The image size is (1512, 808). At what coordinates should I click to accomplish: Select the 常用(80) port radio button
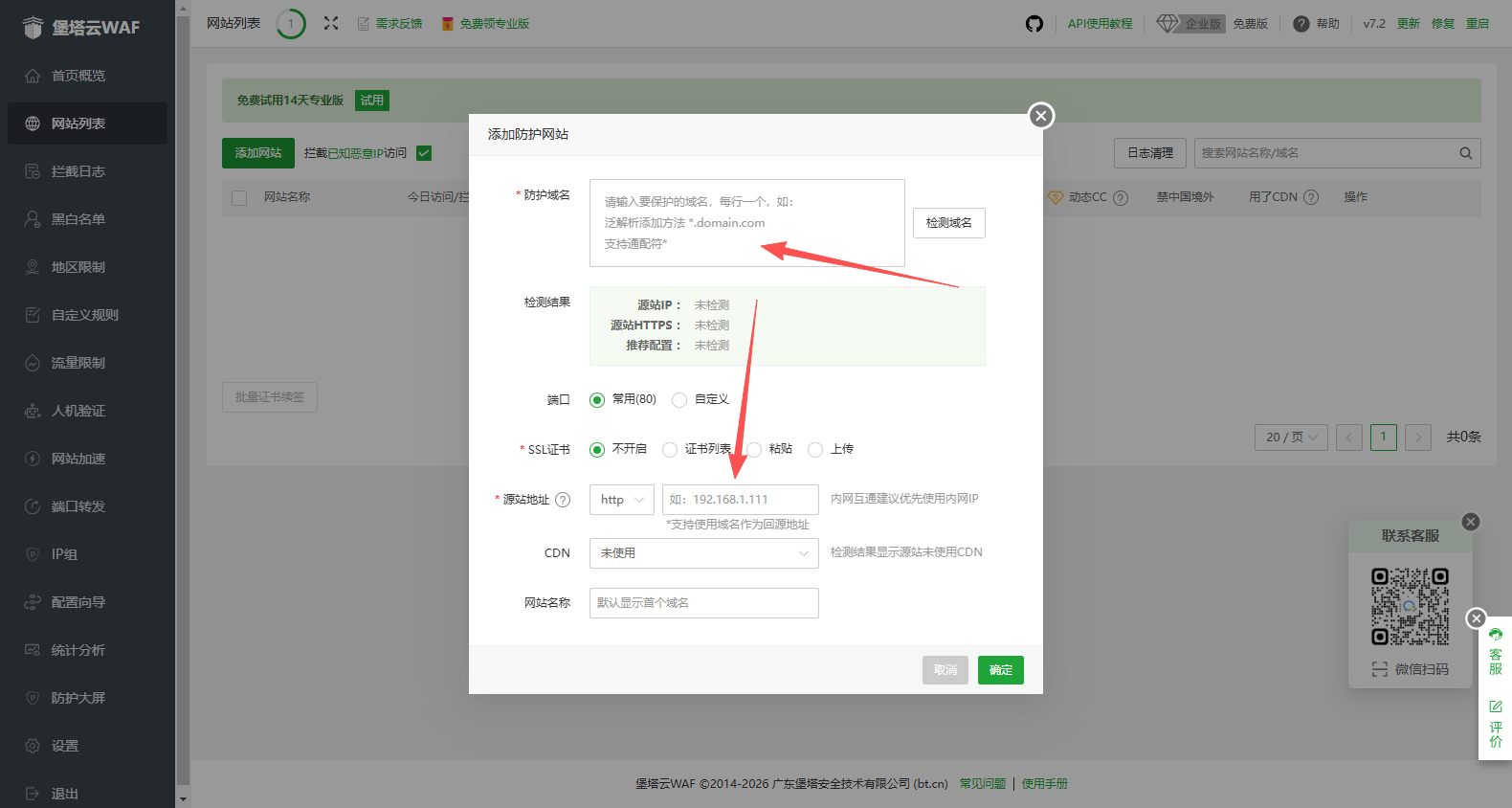click(x=597, y=400)
